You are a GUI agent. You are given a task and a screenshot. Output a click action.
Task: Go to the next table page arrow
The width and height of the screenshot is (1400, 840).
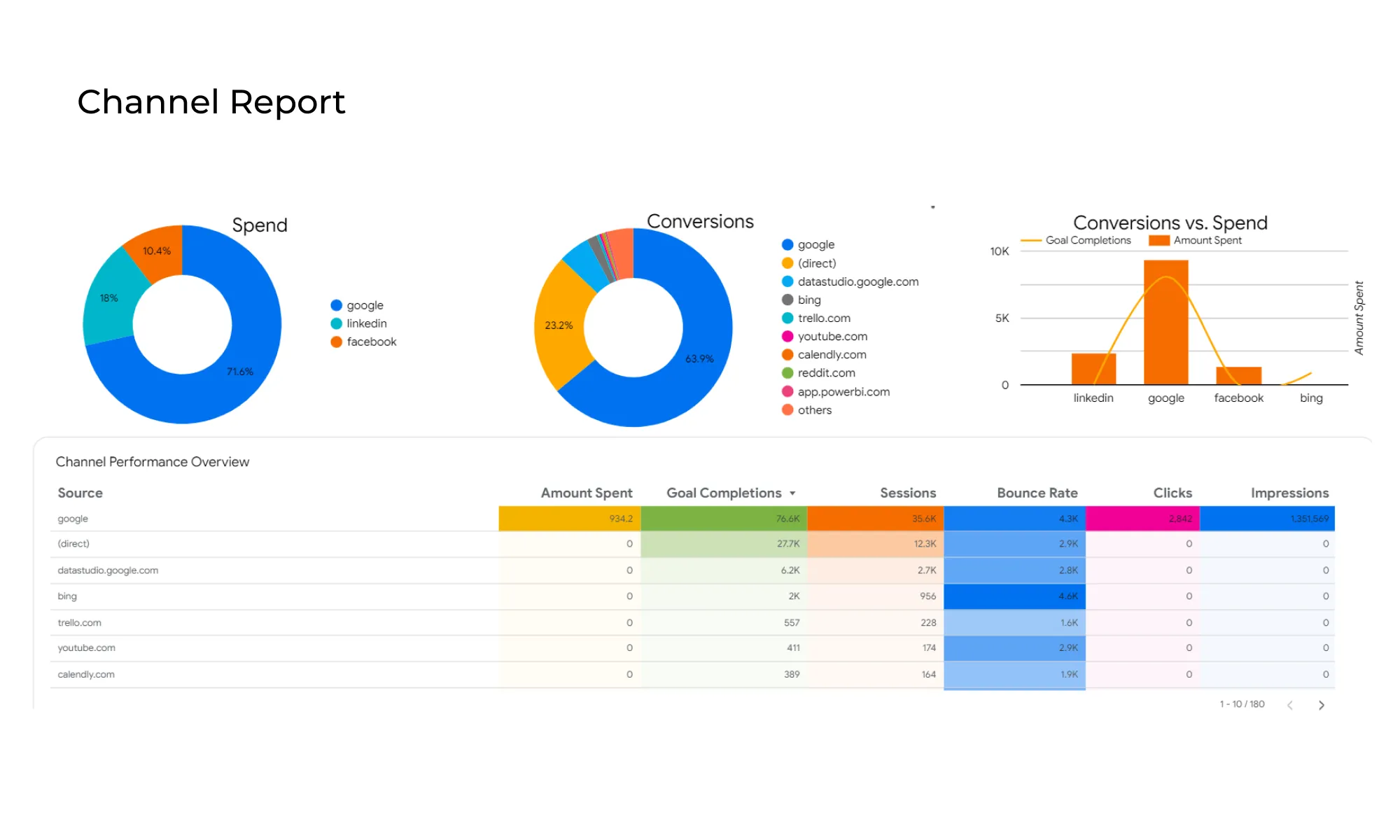(1321, 705)
